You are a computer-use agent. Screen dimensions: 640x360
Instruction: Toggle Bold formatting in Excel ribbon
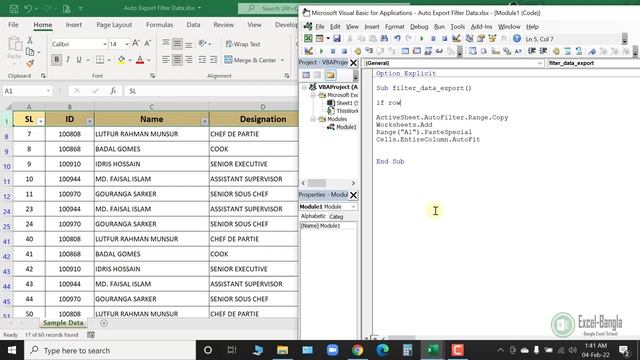click(56, 60)
